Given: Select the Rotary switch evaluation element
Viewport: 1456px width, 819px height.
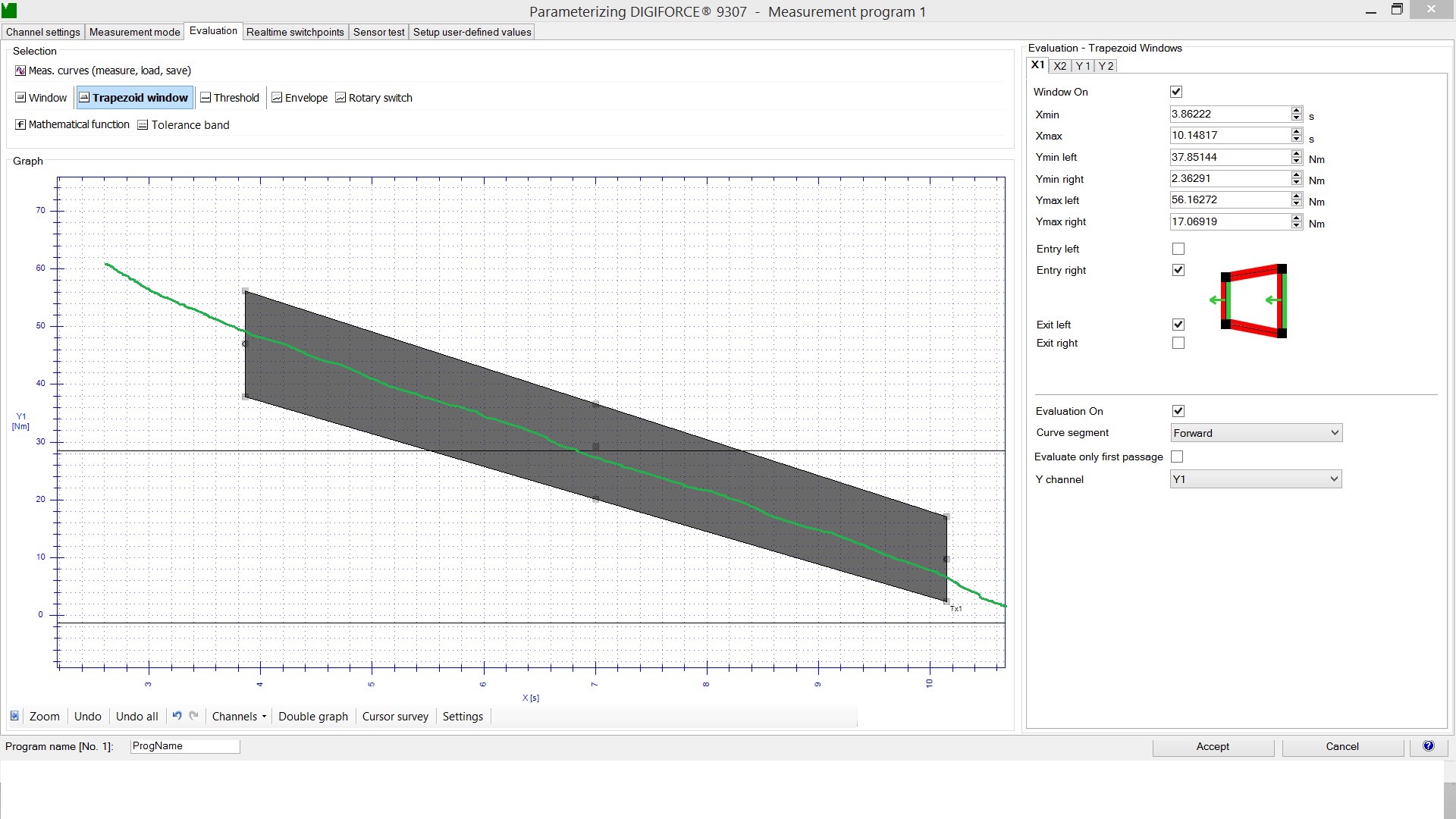Looking at the screenshot, I should pos(374,98).
